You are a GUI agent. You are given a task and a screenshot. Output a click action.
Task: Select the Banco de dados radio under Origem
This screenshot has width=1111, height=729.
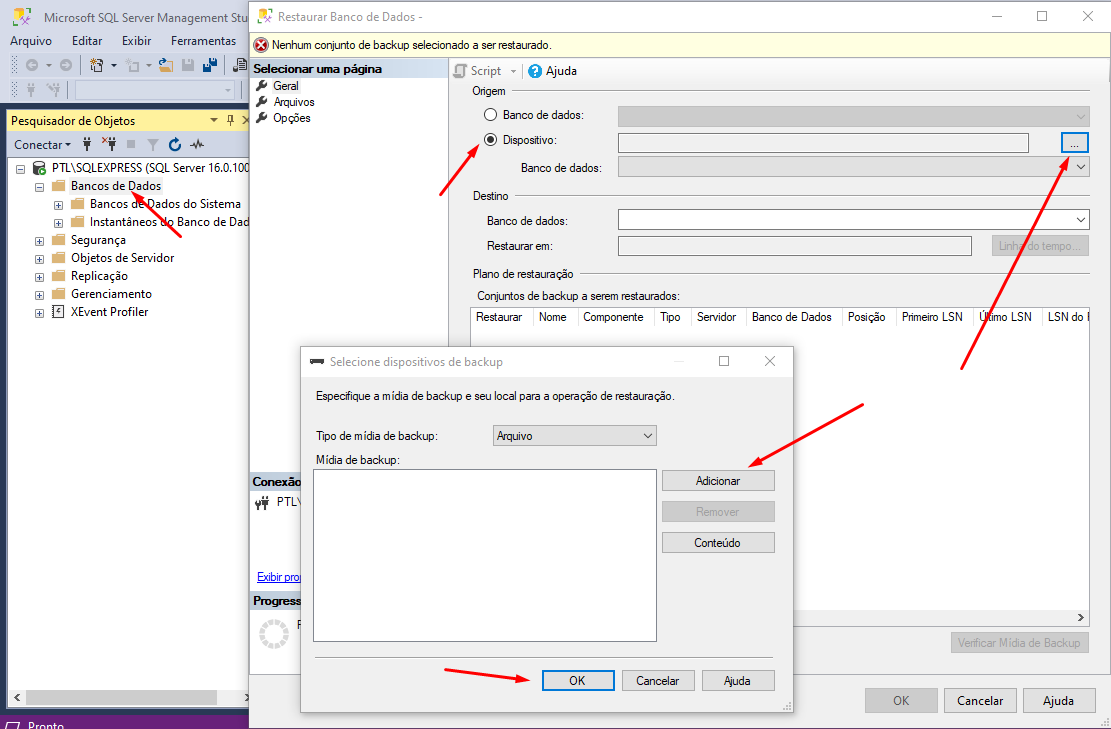click(490, 115)
